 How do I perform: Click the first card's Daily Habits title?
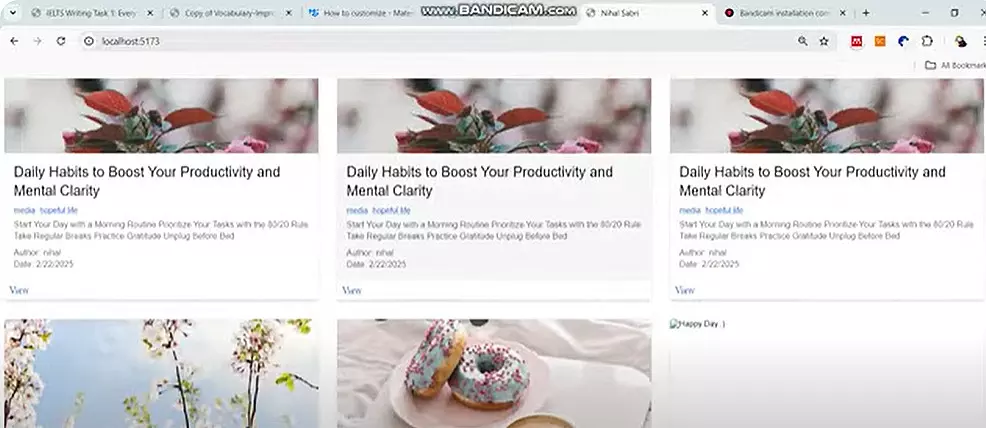(147, 181)
